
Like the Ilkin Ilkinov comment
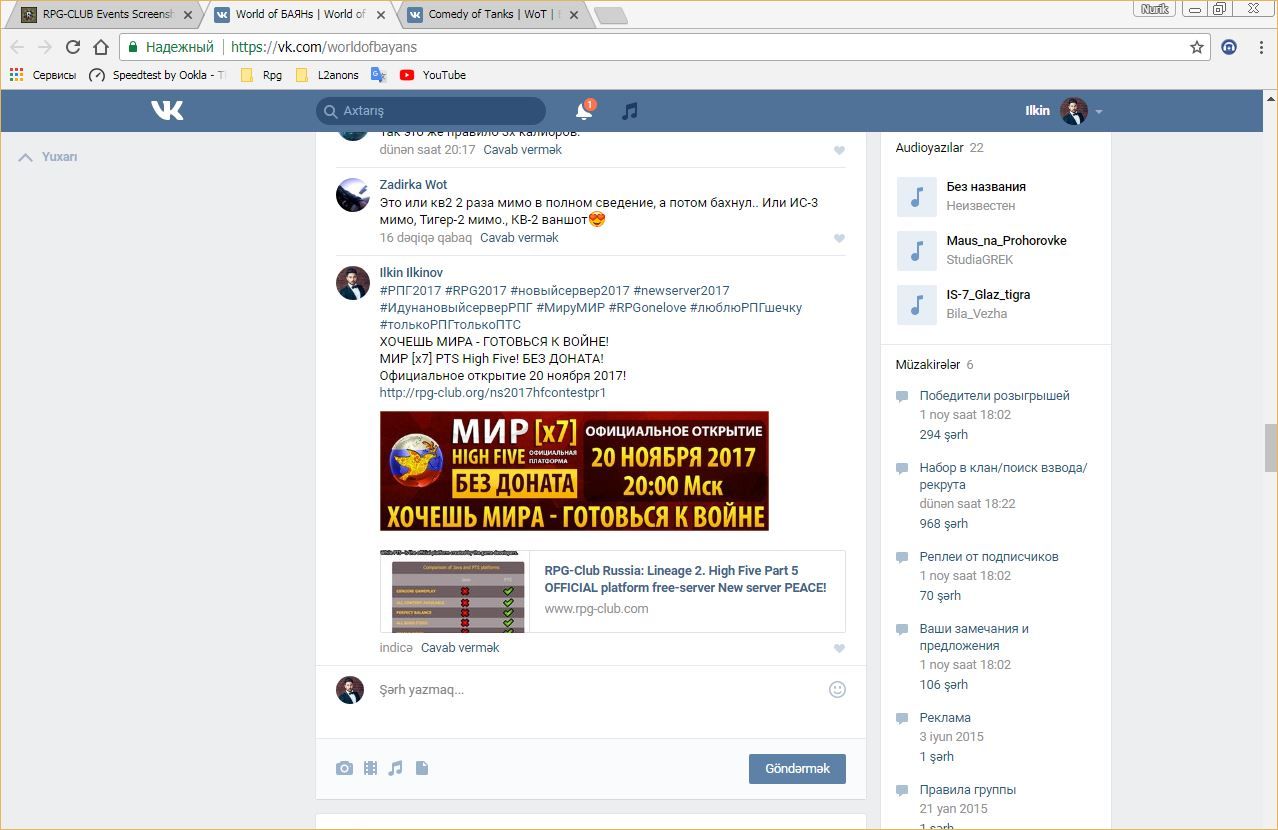click(x=839, y=648)
